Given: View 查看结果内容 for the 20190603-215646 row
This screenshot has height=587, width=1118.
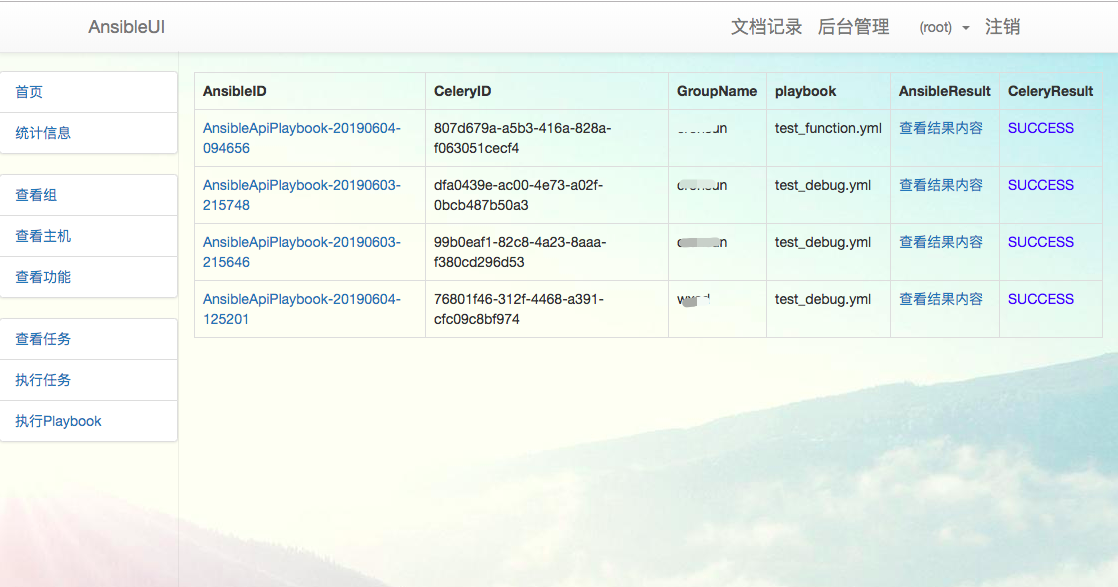Looking at the screenshot, I should click(x=940, y=243).
